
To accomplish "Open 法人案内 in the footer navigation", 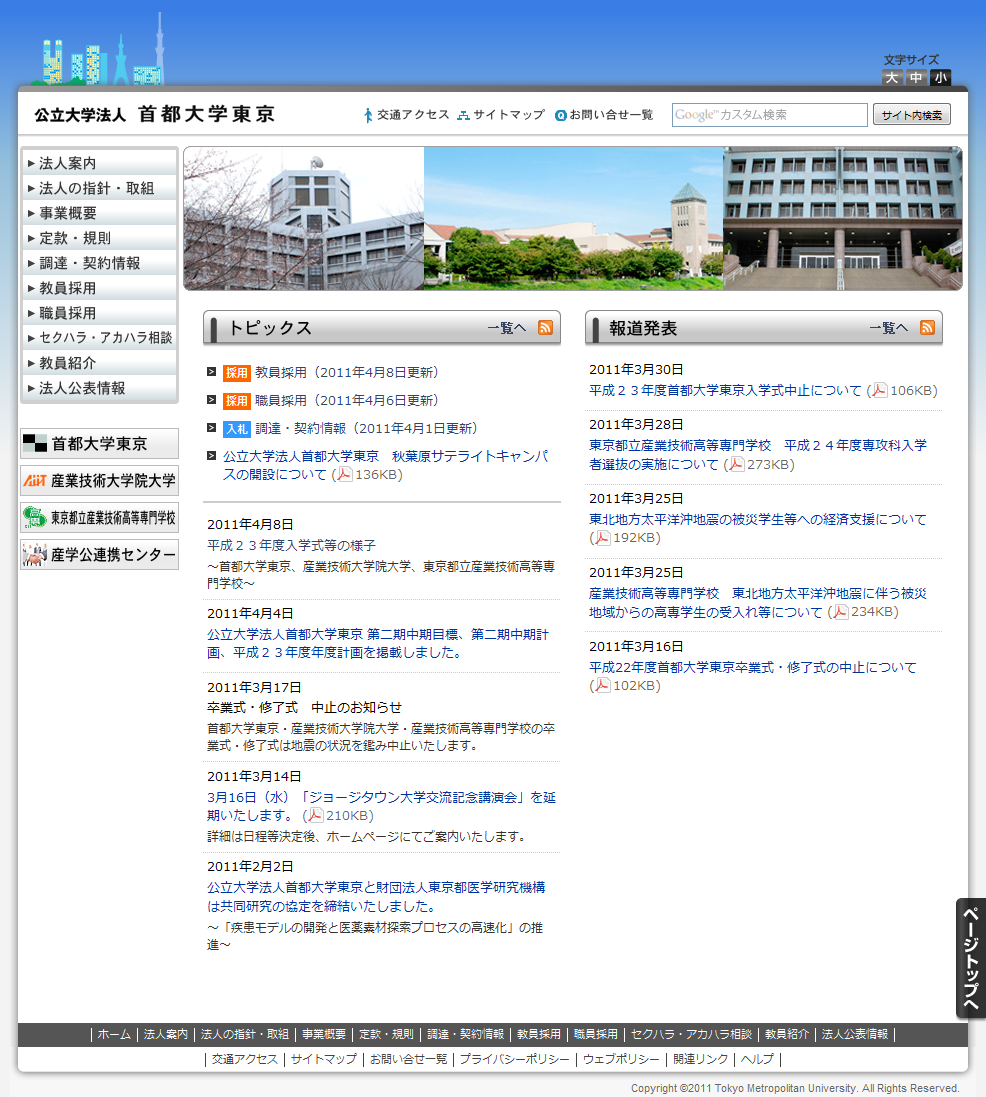I will point(166,1034).
